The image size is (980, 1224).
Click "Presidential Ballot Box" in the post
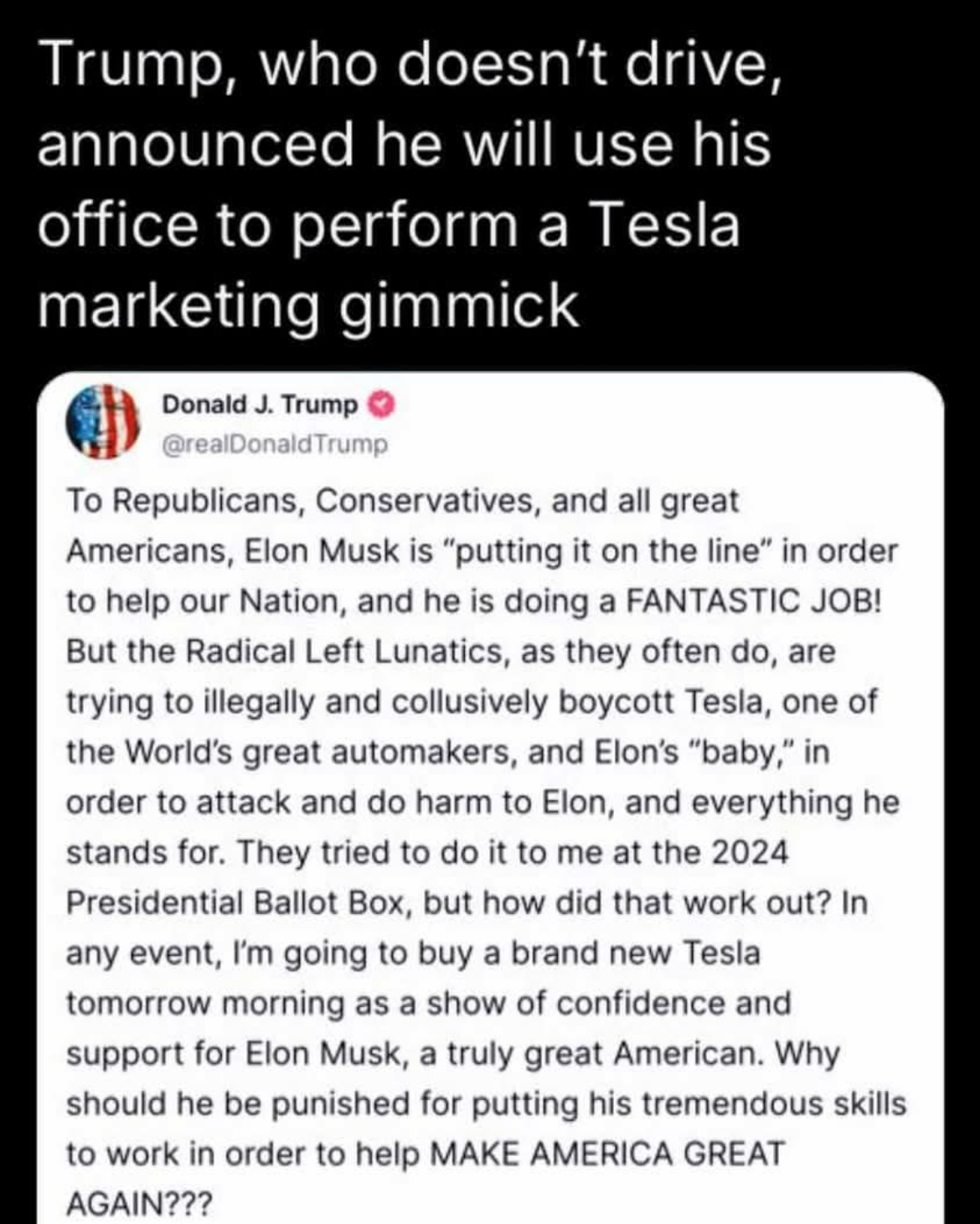pyautogui.click(x=240, y=903)
